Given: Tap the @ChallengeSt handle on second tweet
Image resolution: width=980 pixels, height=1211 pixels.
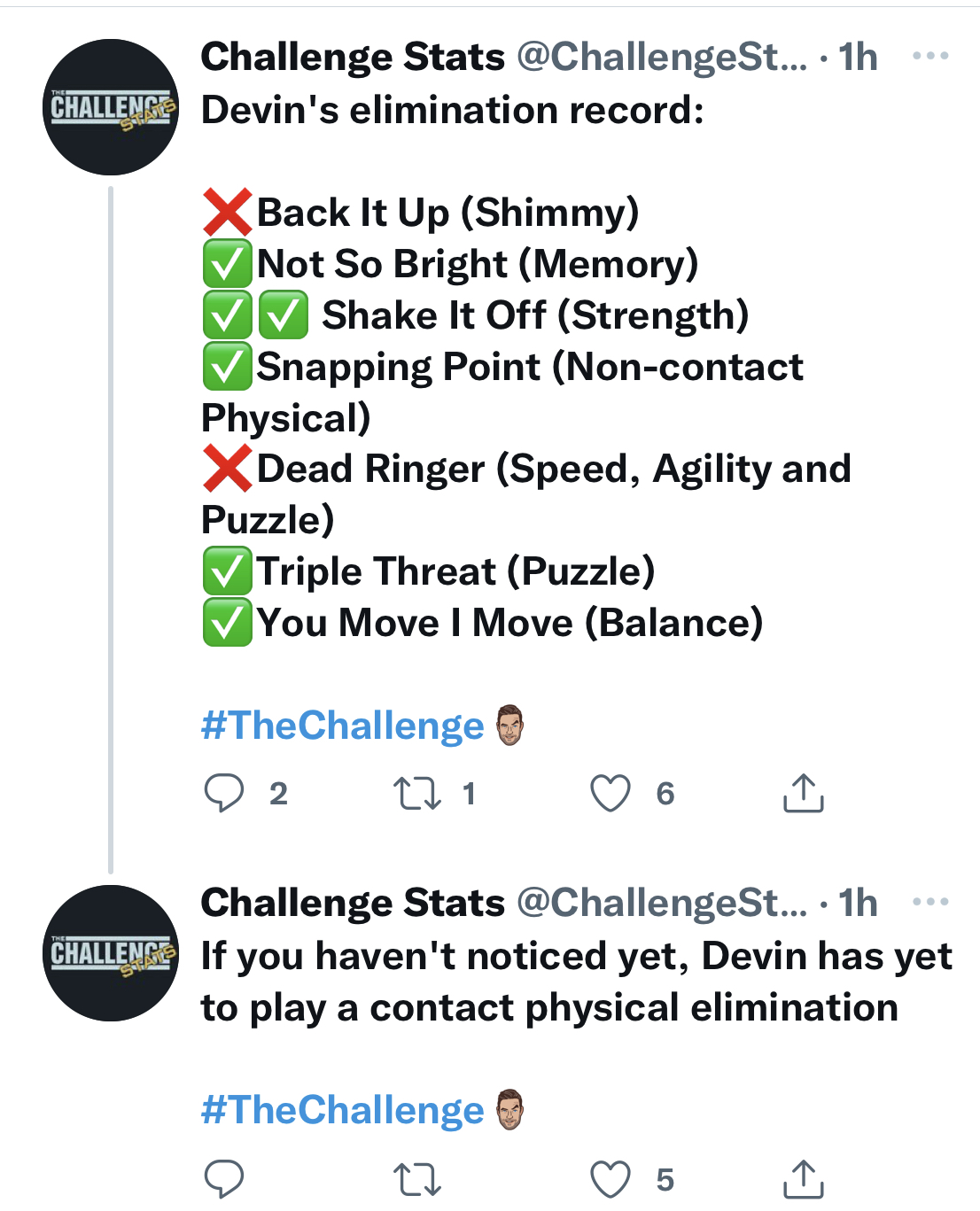Looking at the screenshot, I should pos(662,903).
